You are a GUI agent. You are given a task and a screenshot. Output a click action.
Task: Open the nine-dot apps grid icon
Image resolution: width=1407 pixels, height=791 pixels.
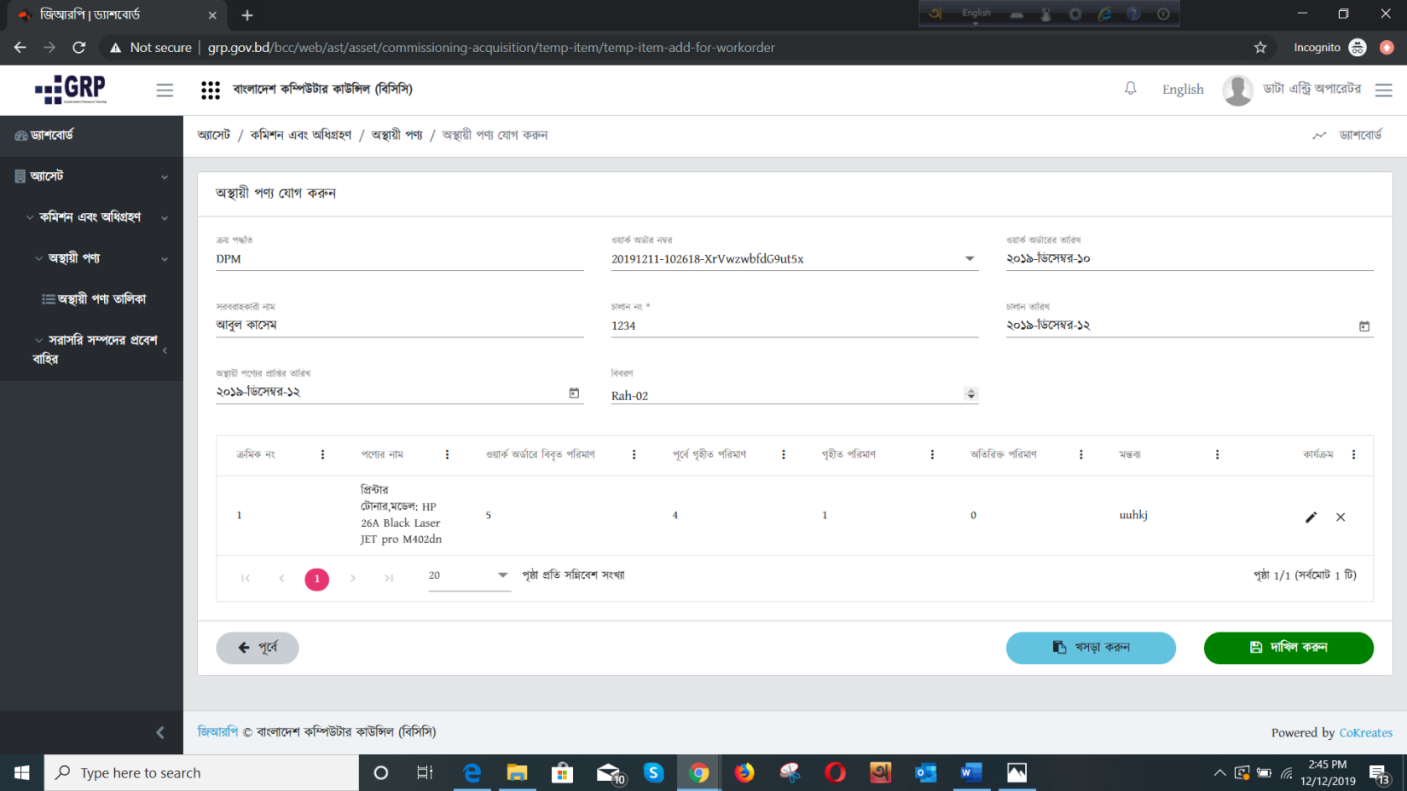point(210,90)
